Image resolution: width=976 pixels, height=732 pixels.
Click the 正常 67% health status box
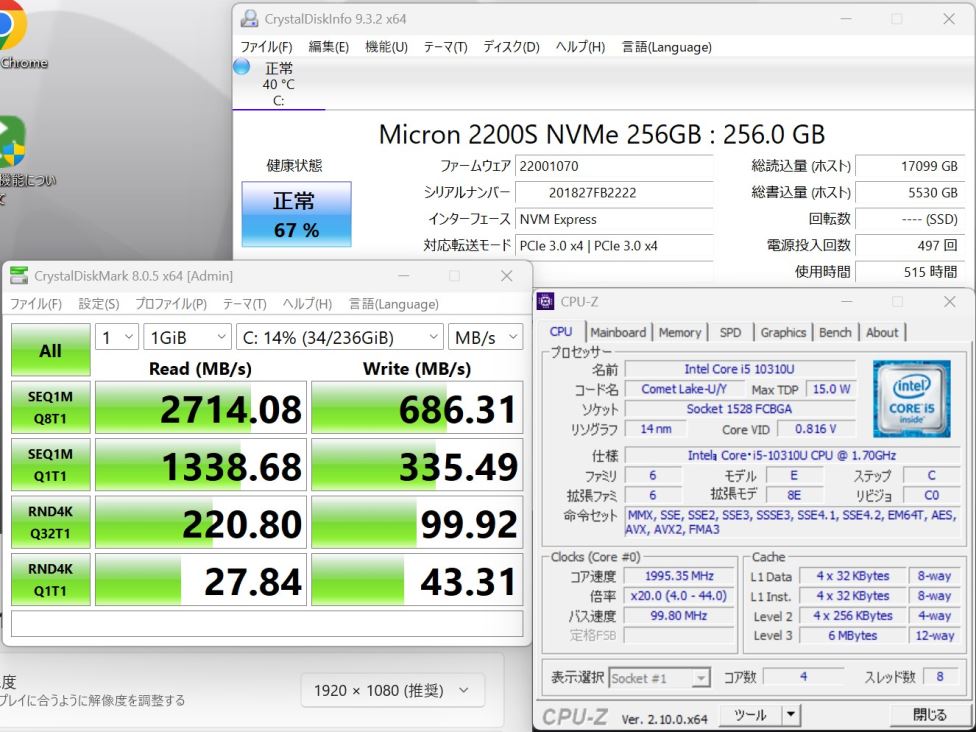[296, 214]
